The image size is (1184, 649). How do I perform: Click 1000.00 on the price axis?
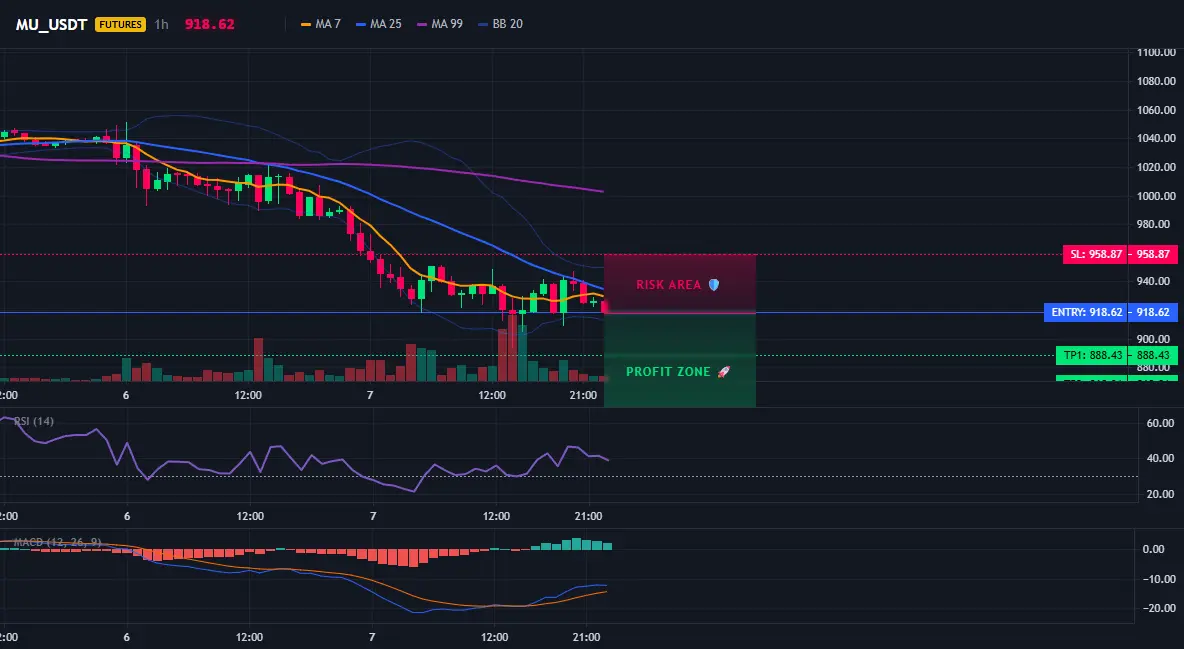coord(1156,196)
